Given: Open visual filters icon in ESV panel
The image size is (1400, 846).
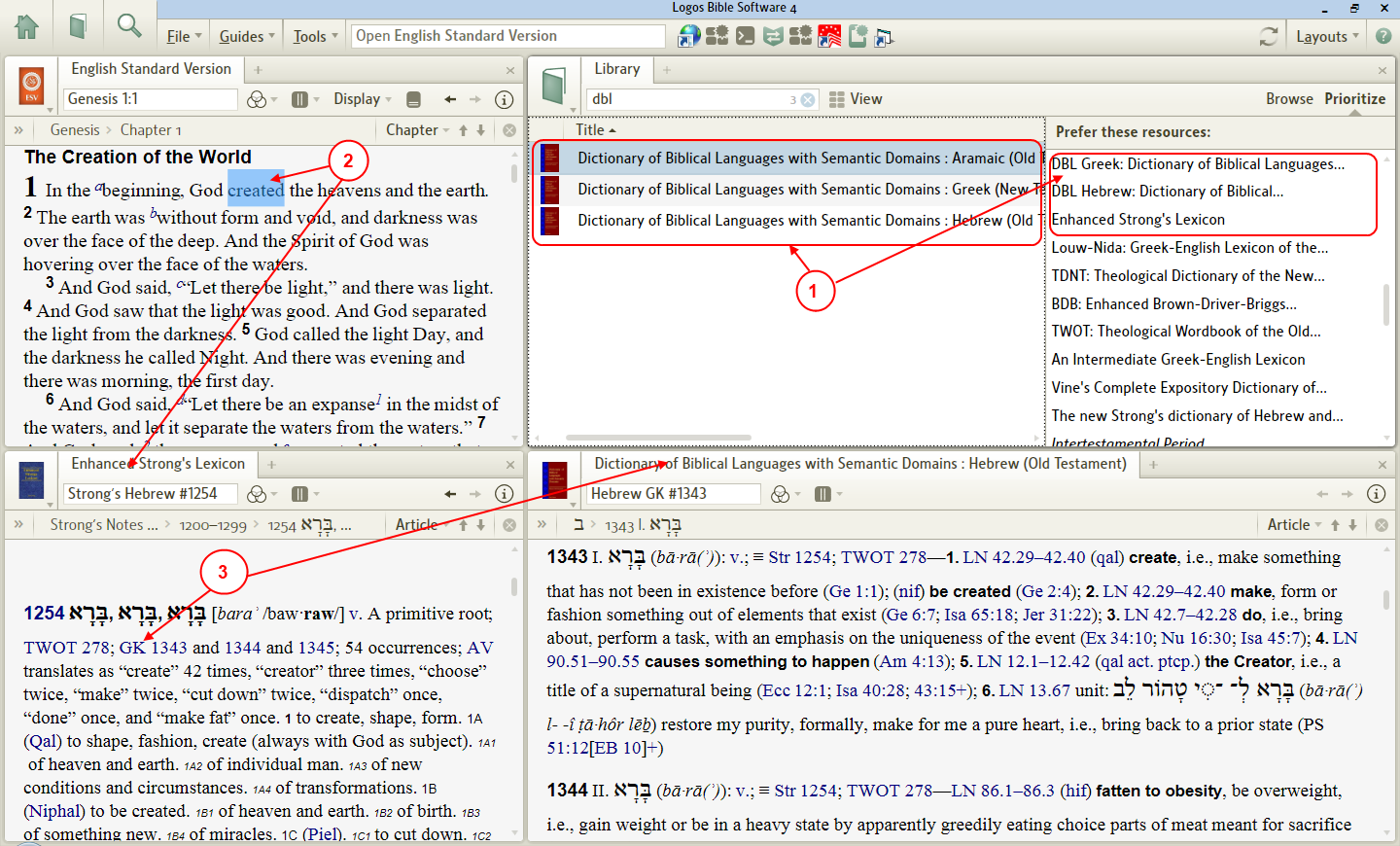Looking at the screenshot, I should point(257,99).
